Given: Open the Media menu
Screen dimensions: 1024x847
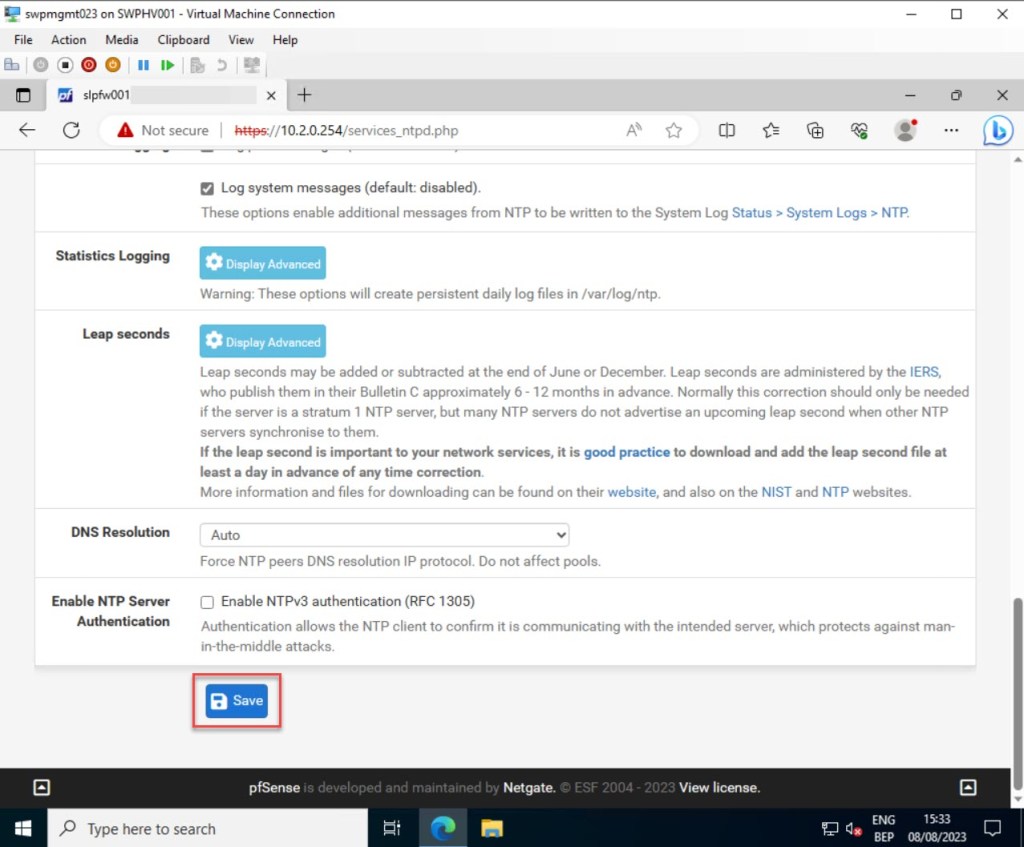Looking at the screenshot, I should [x=122, y=40].
